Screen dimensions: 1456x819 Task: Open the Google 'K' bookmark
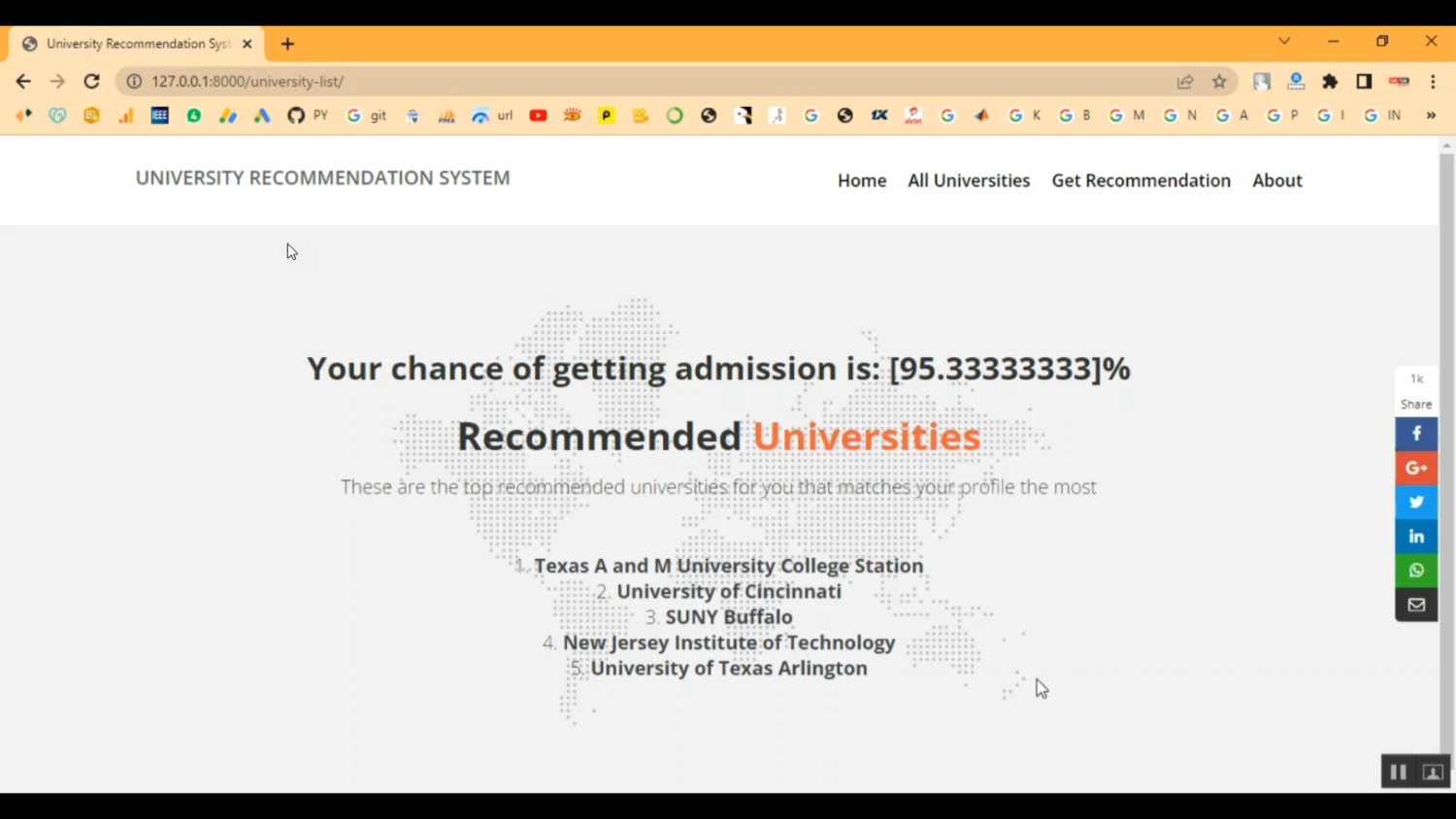tap(1025, 115)
